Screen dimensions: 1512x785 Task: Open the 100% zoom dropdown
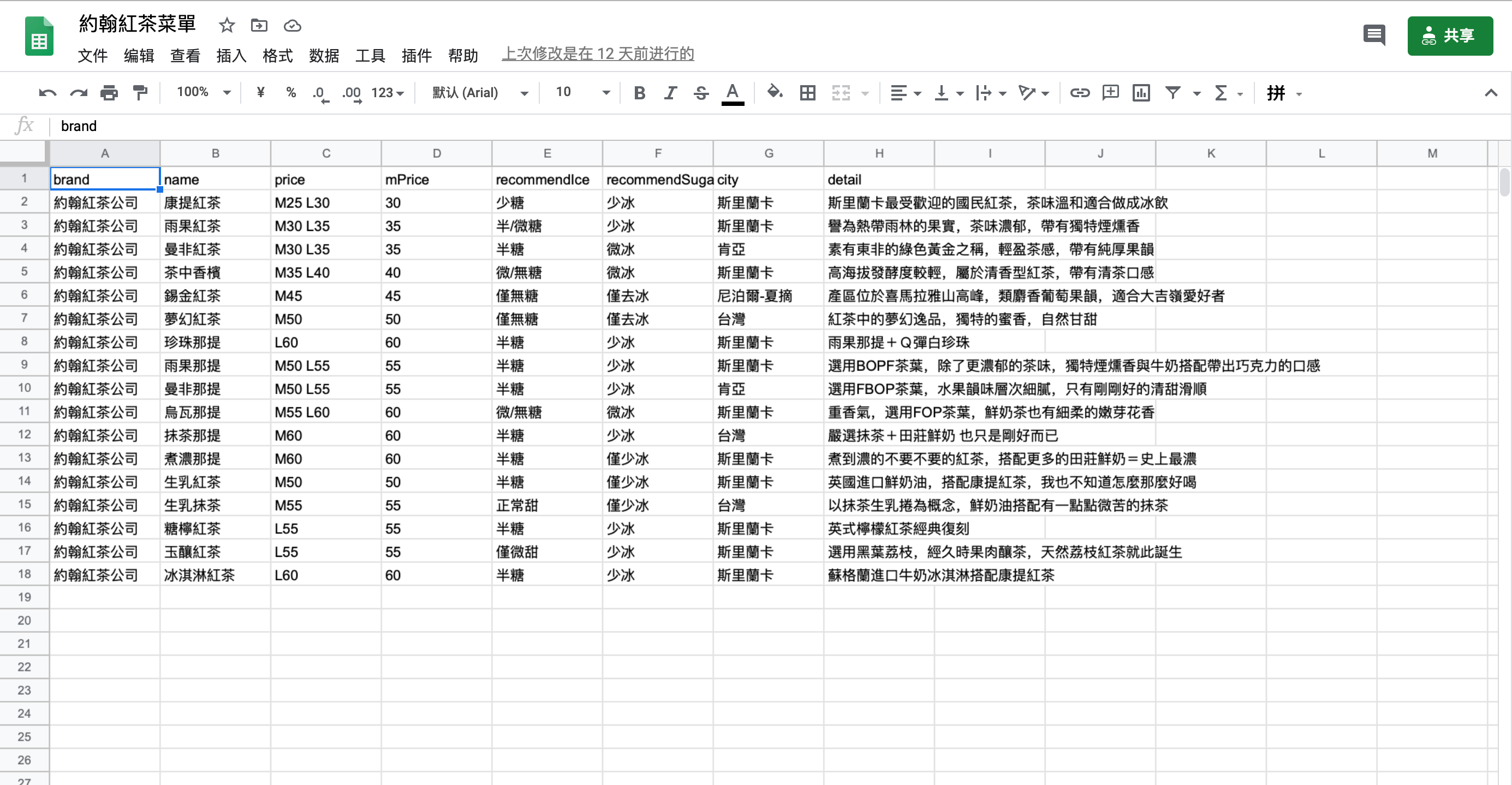204,92
